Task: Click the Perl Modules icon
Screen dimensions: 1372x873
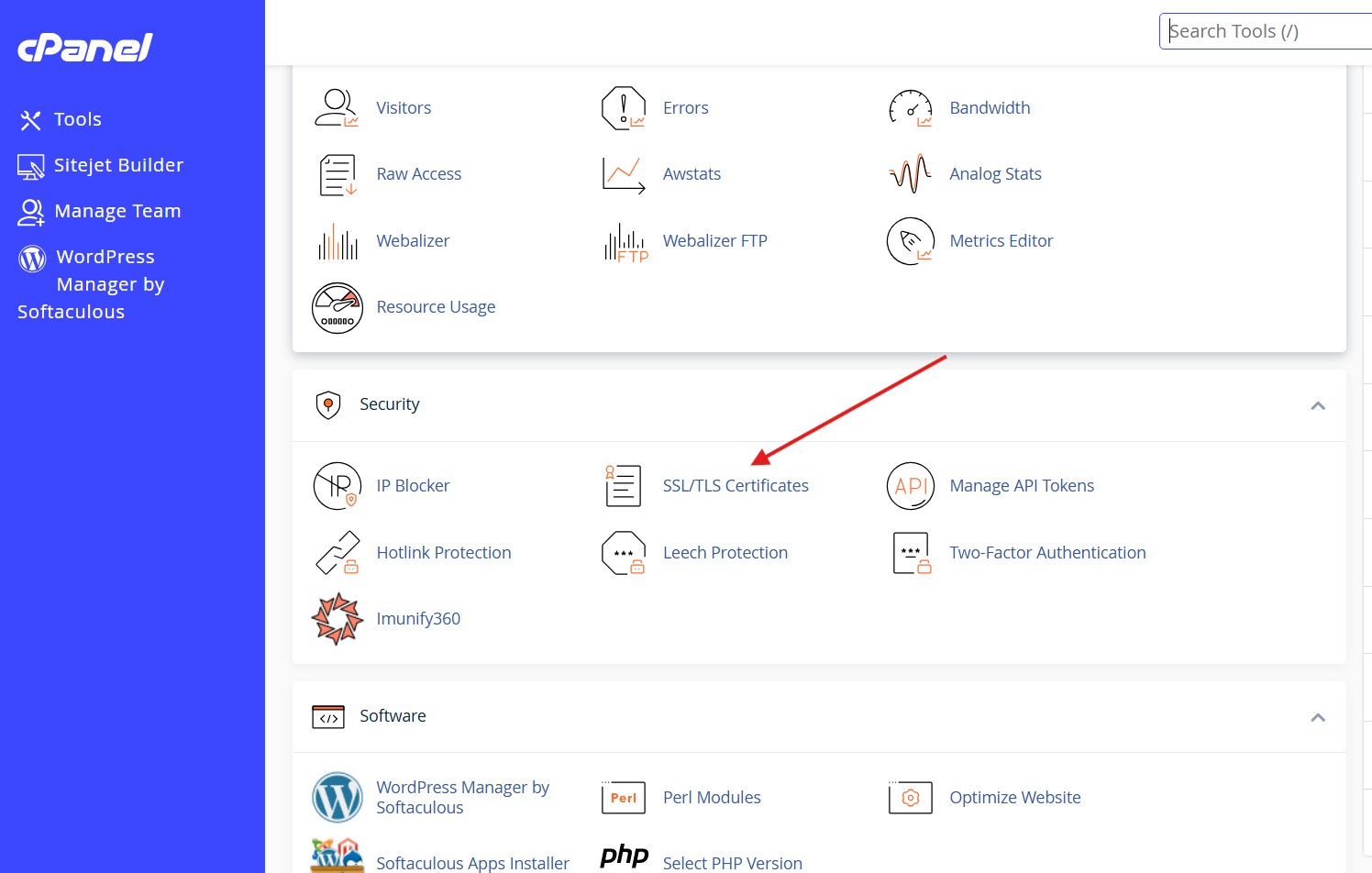Action: [624, 798]
